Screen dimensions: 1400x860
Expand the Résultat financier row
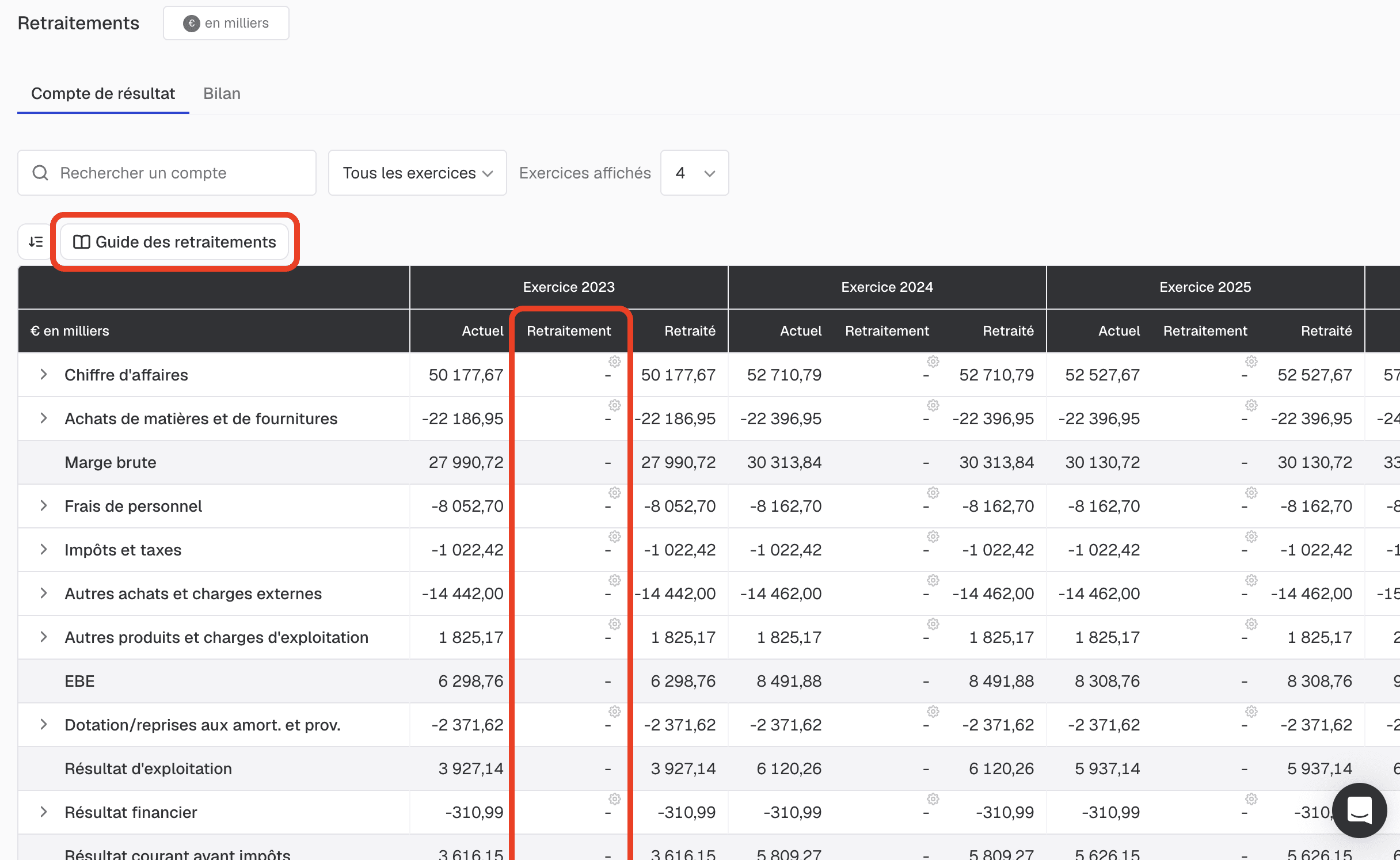coord(44,812)
